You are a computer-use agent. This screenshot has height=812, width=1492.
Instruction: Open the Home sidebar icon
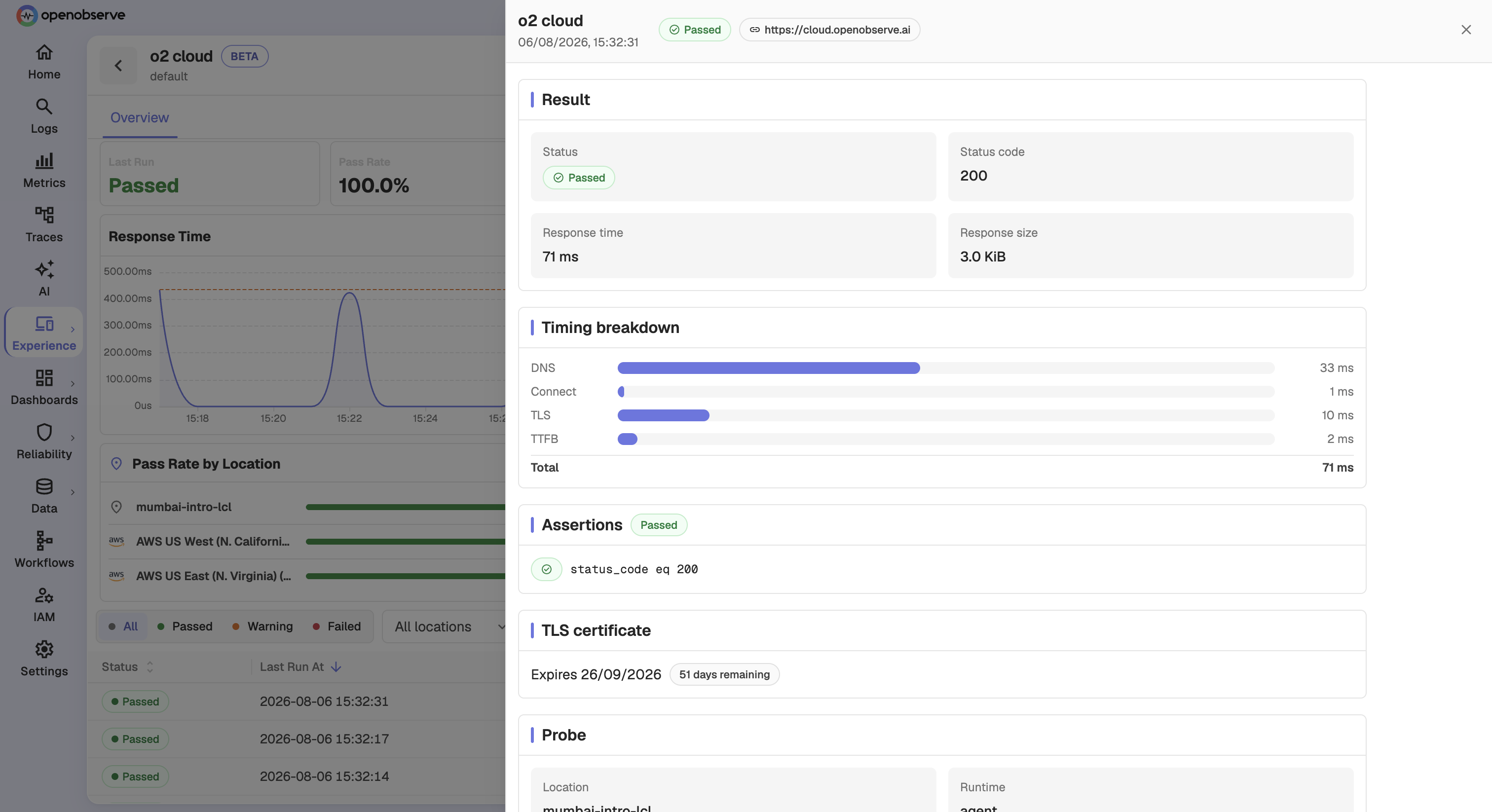44,53
